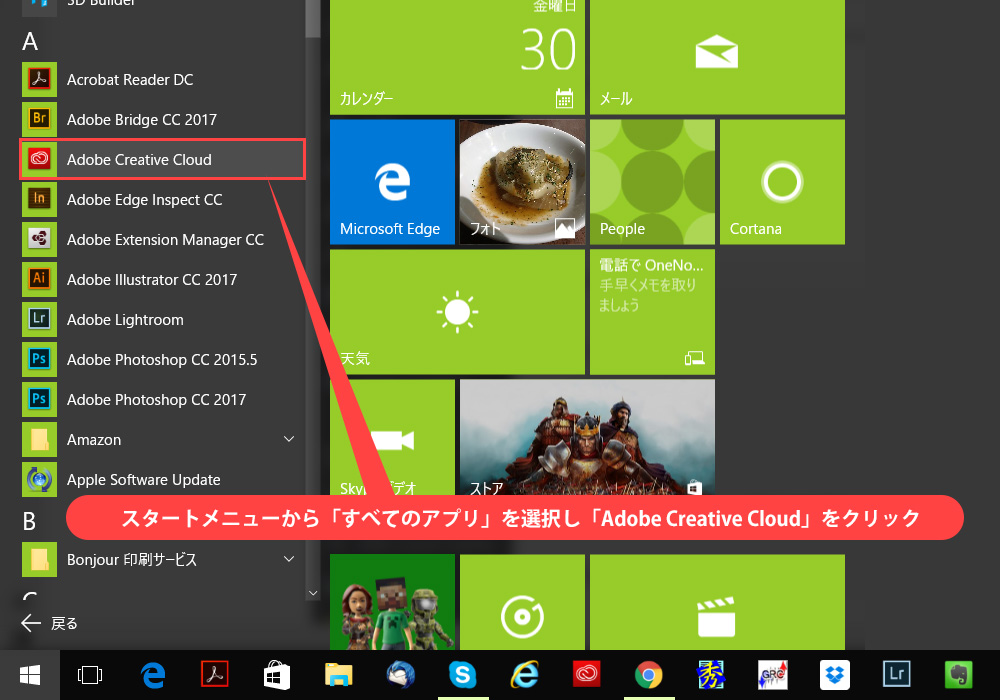Open the メール mail tile
Image resolution: width=1000 pixels, height=700 pixels.
717,57
